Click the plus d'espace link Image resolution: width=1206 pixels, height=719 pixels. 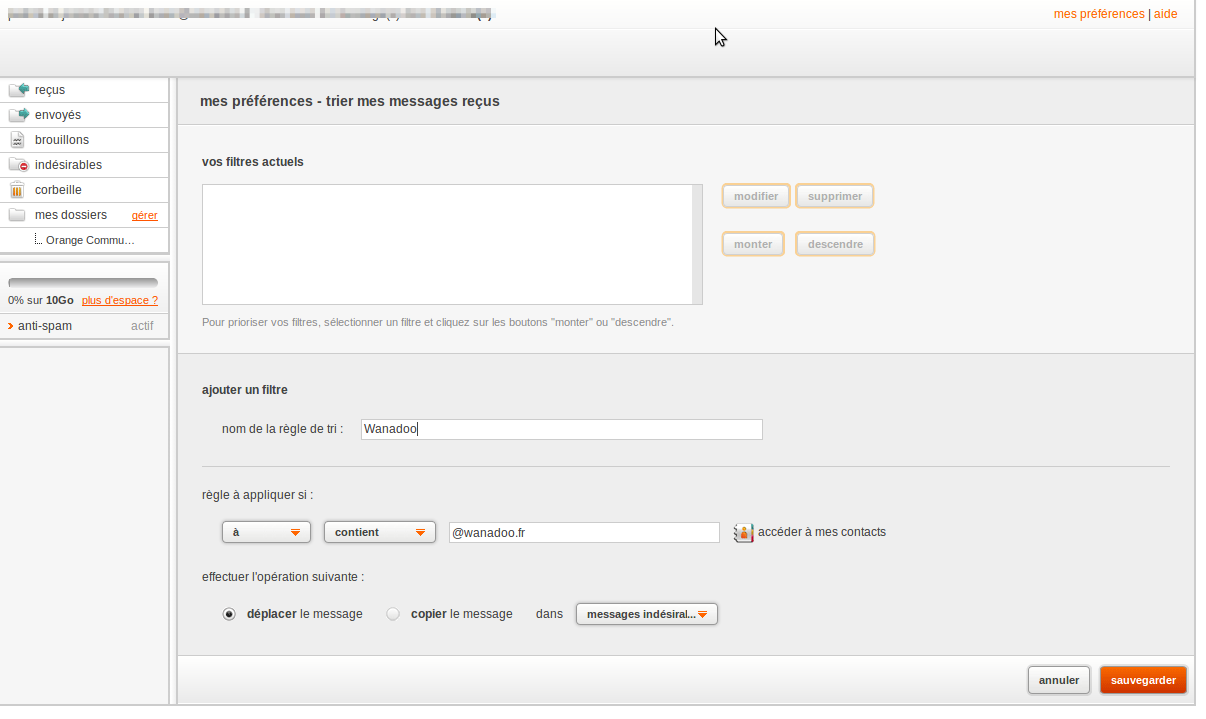(119, 300)
